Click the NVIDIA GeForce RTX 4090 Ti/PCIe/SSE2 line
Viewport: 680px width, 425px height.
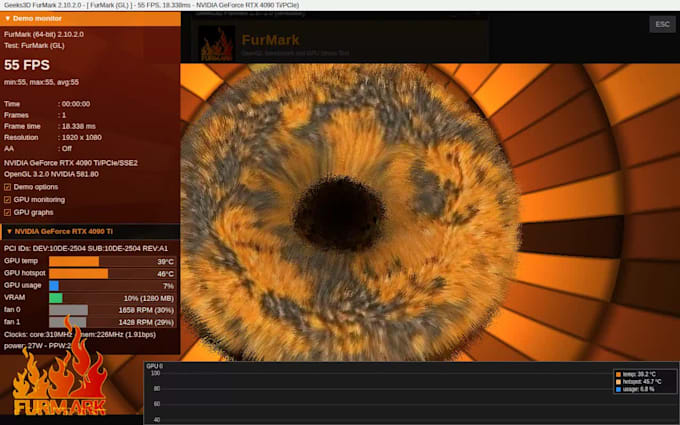point(71,163)
